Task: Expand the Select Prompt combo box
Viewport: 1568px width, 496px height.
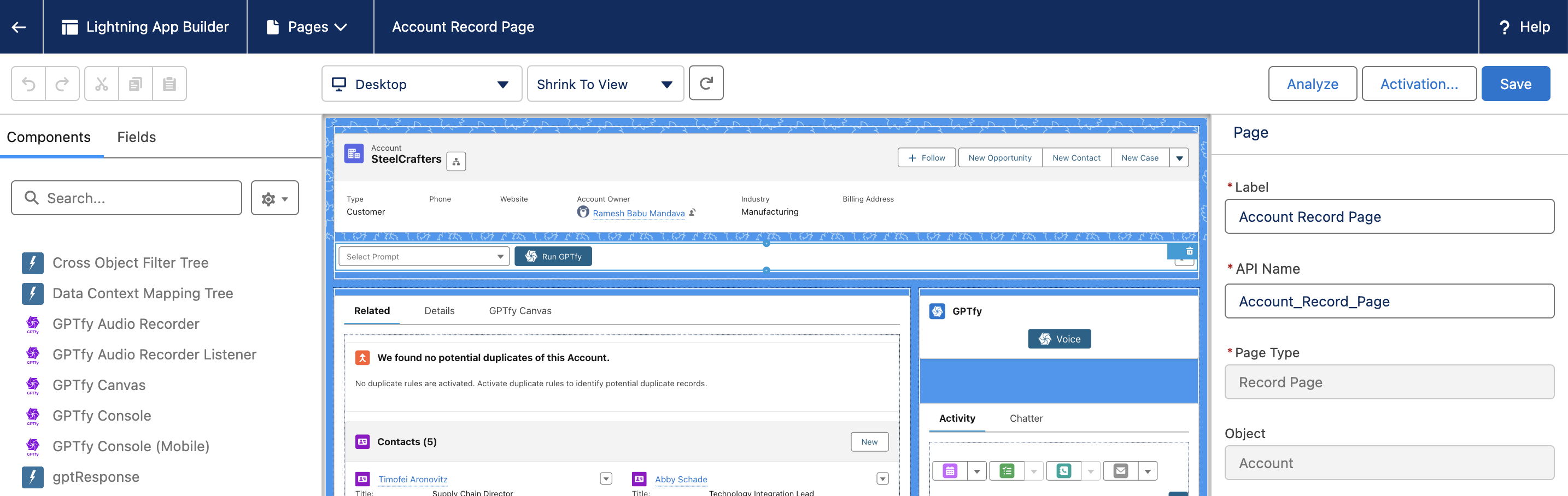Action: point(424,257)
